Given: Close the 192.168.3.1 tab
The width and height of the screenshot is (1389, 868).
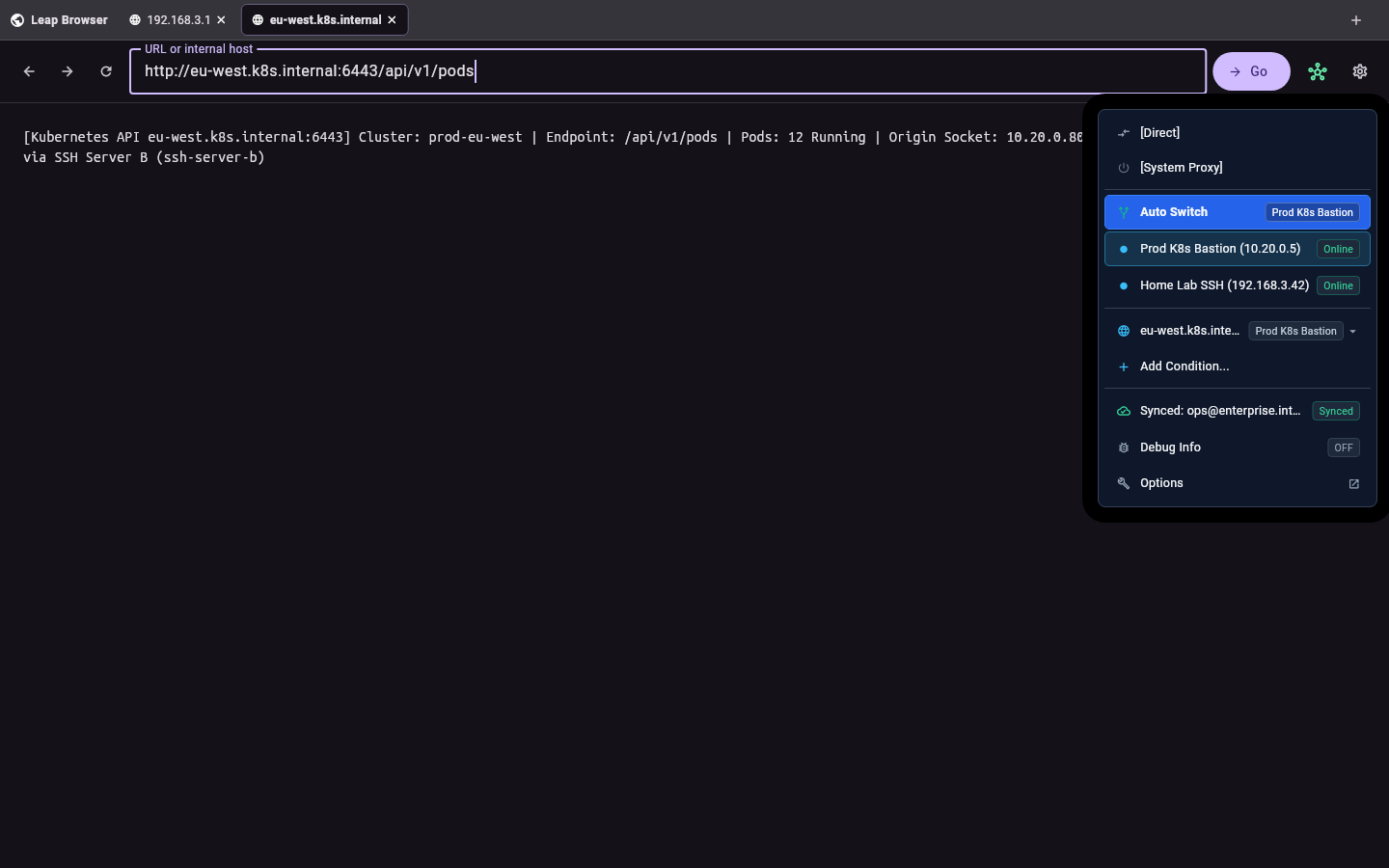Looking at the screenshot, I should (x=221, y=19).
